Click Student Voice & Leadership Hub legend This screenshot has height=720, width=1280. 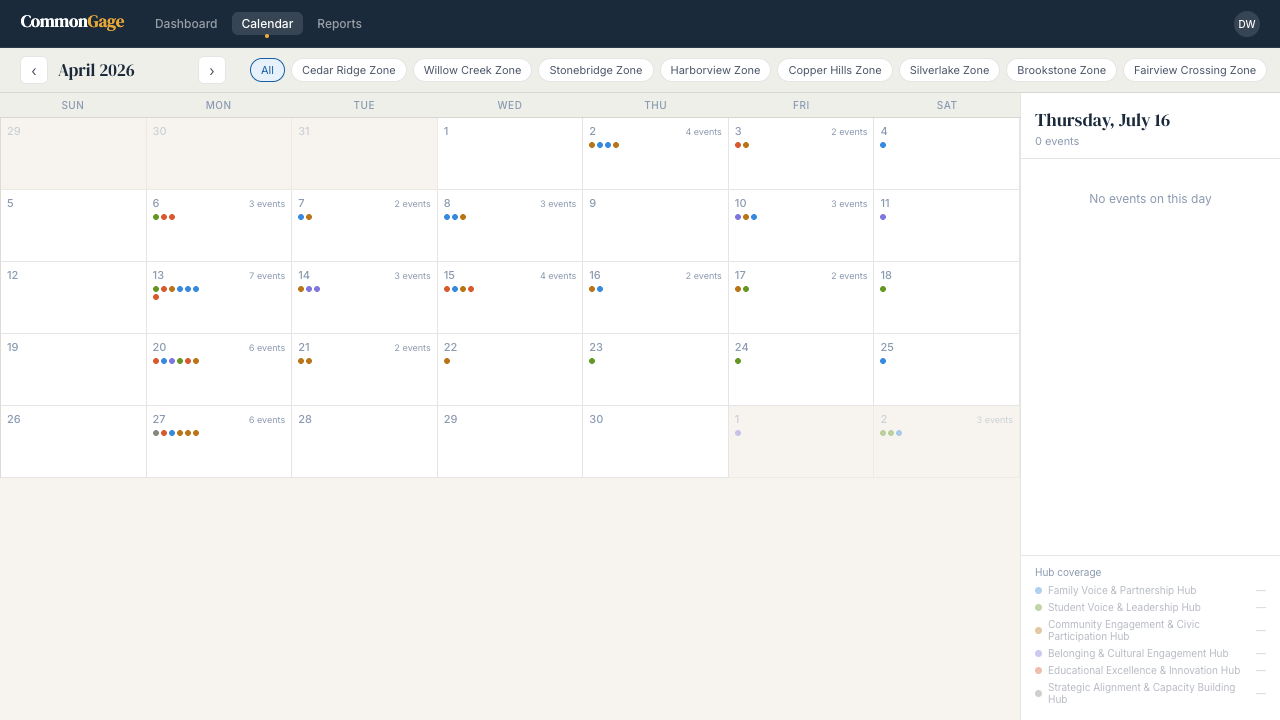tap(1150, 607)
